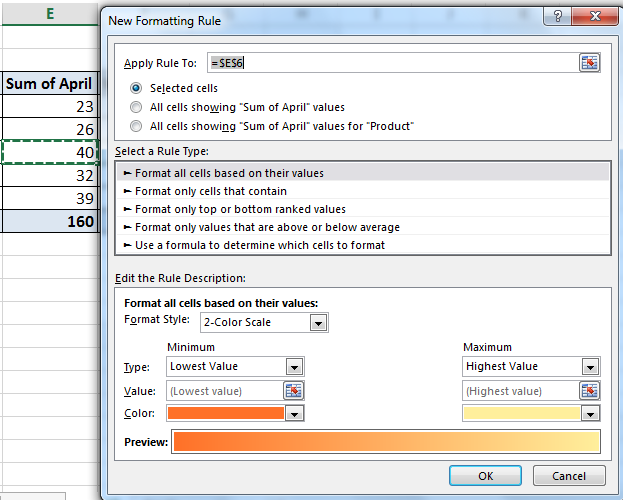623x500 pixels.
Task: Click range selector icon beside Apply Rule To
Action: pos(589,63)
